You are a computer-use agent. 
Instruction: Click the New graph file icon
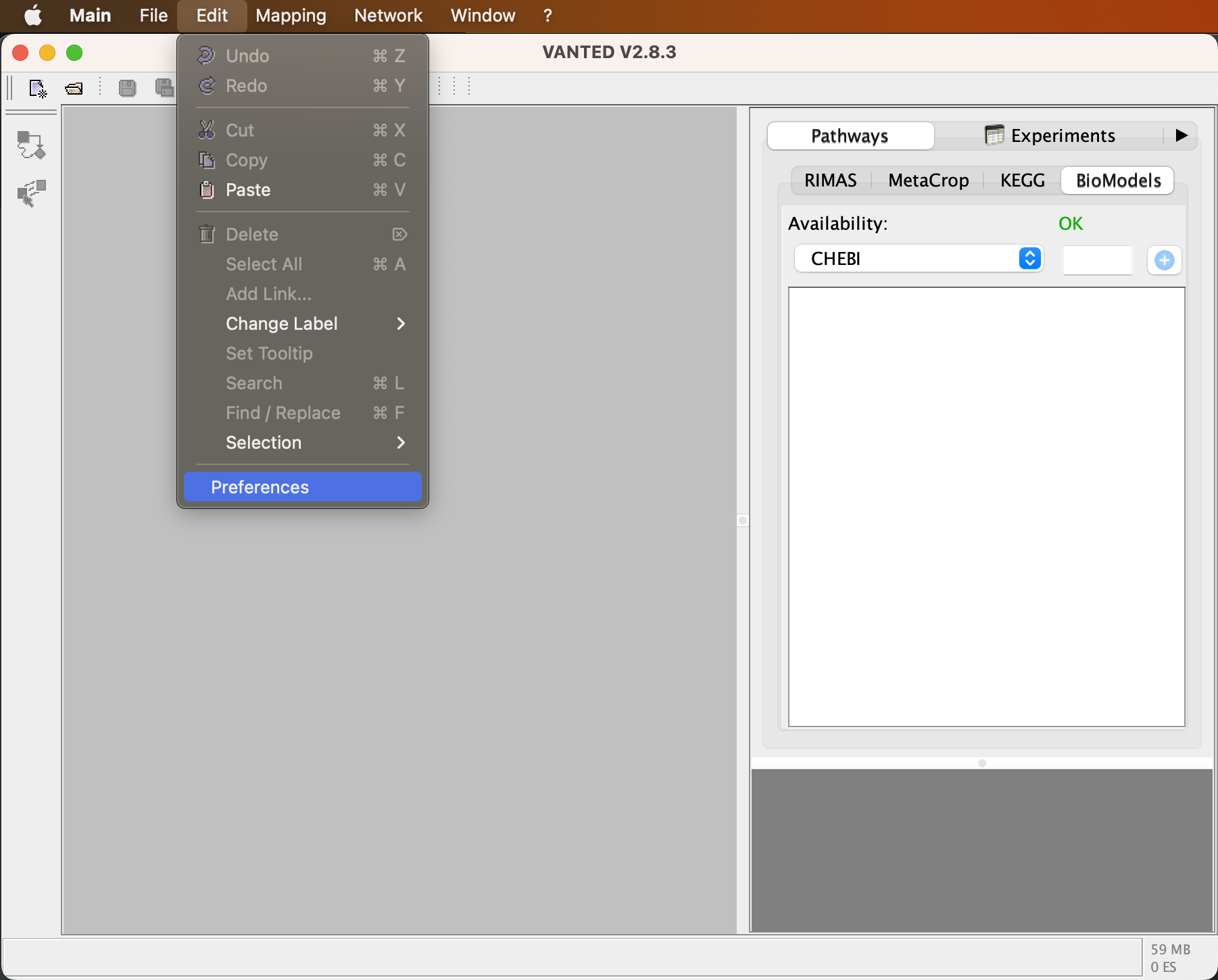tap(38, 89)
